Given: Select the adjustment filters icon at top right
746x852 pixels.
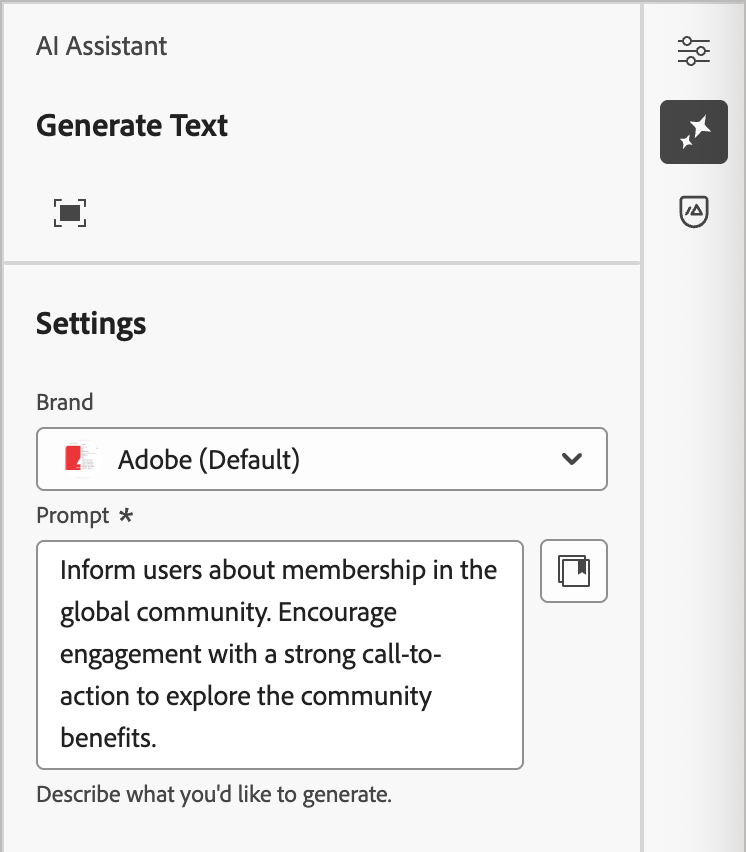Looking at the screenshot, I should pyautogui.click(x=693, y=50).
